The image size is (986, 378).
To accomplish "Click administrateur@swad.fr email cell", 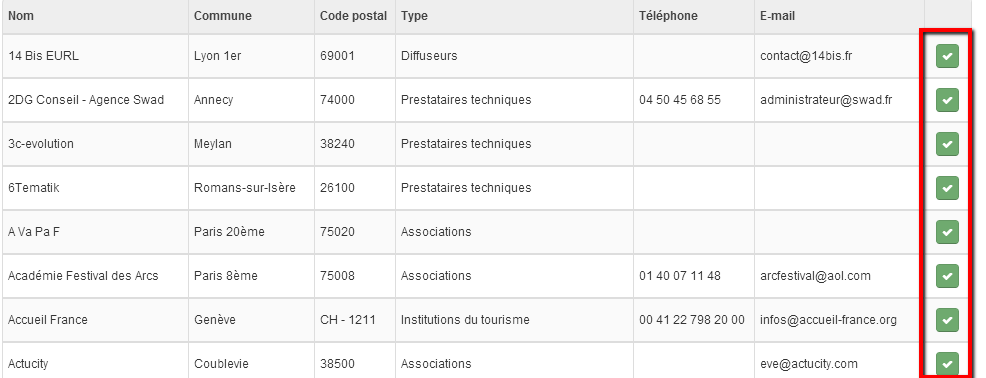I will tap(826, 100).
